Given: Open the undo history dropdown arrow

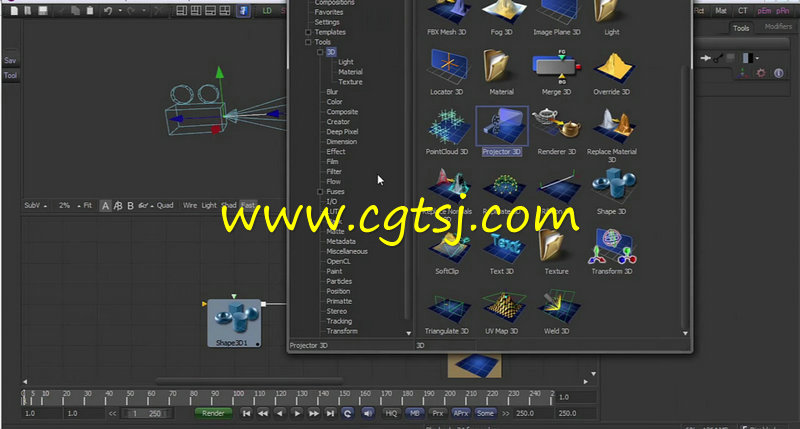Looking at the screenshot, I should click(x=120, y=10).
